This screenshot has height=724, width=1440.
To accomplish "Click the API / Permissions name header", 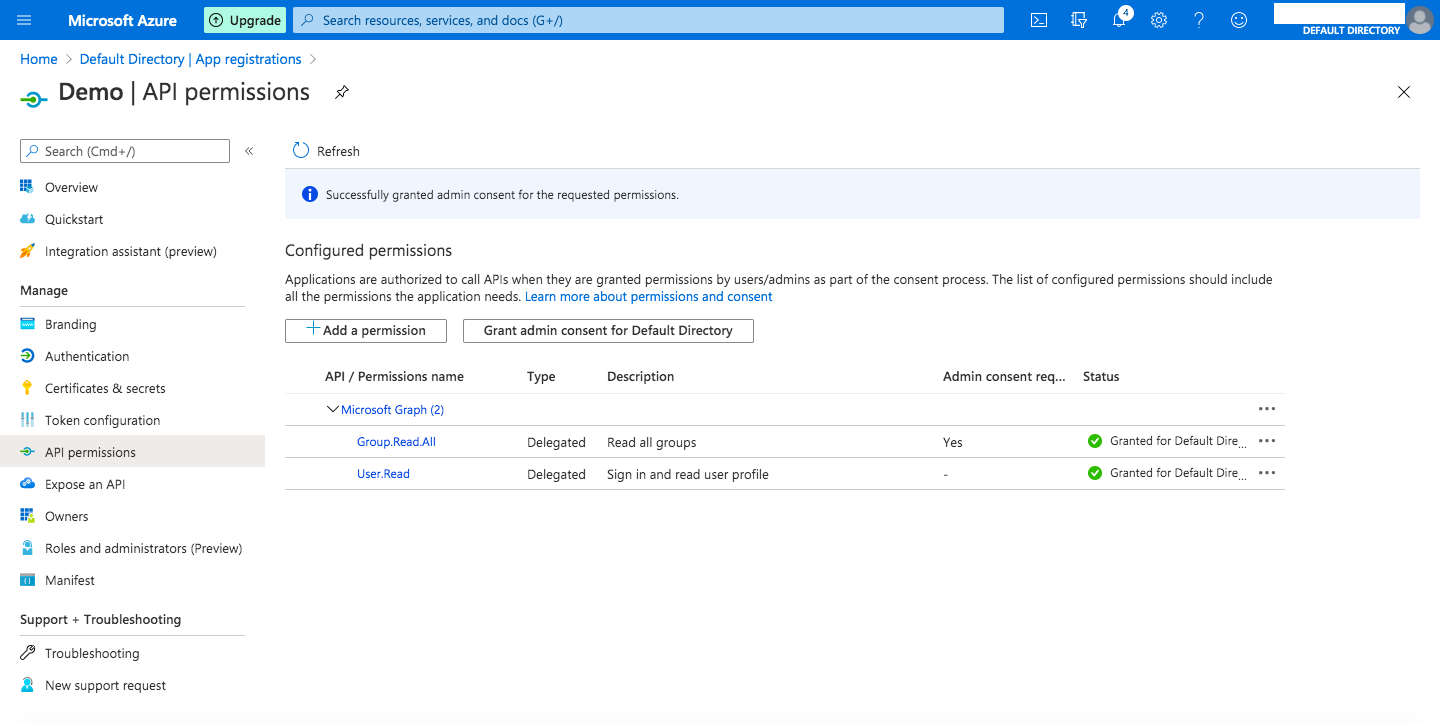I will pyautogui.click(x=394, y=377).
